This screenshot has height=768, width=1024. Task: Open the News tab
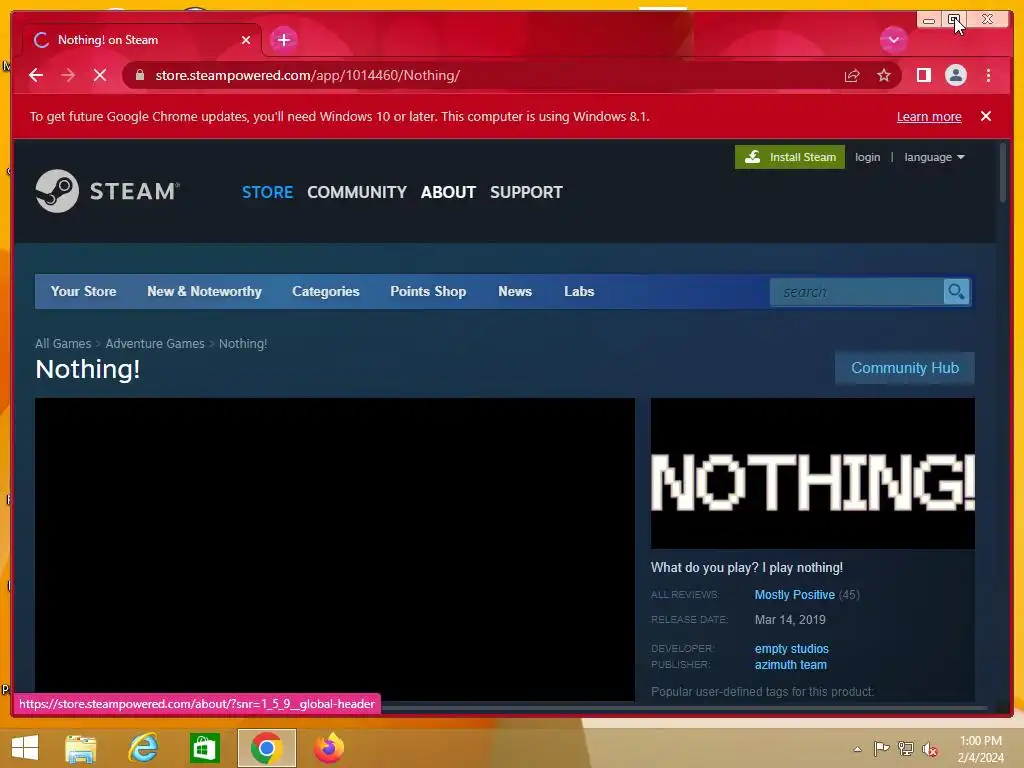pos(515,291)
